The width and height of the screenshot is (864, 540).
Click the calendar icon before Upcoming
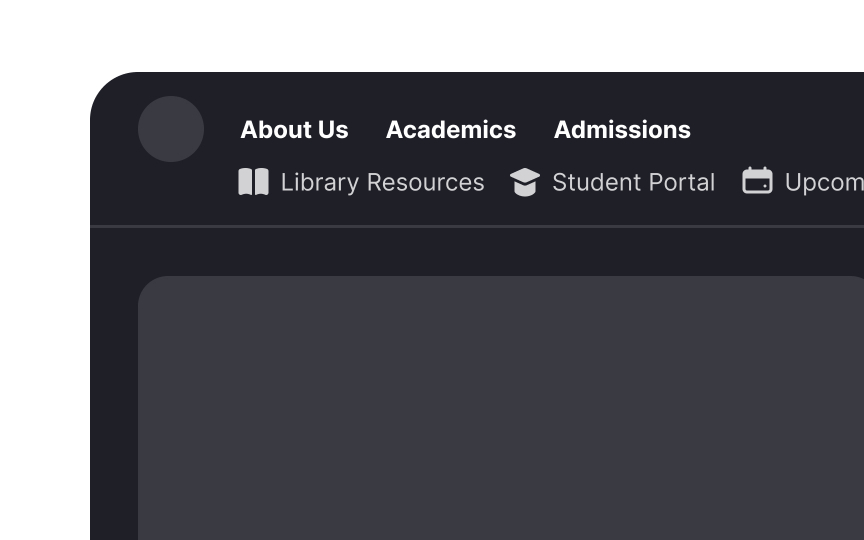pos(757,181)
